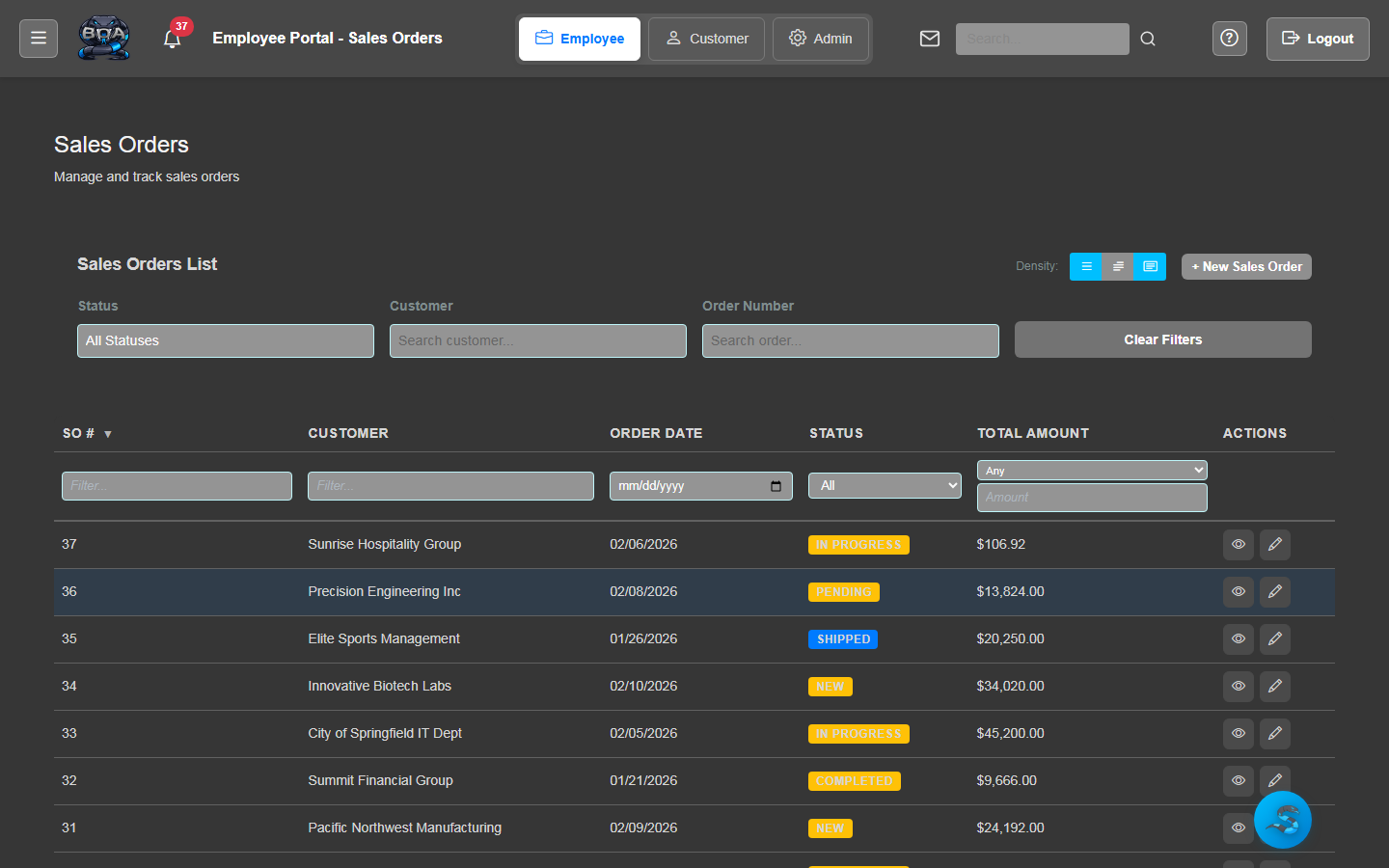
Task: Click the BOA logo in the header
Action: [x=103, y=38]
